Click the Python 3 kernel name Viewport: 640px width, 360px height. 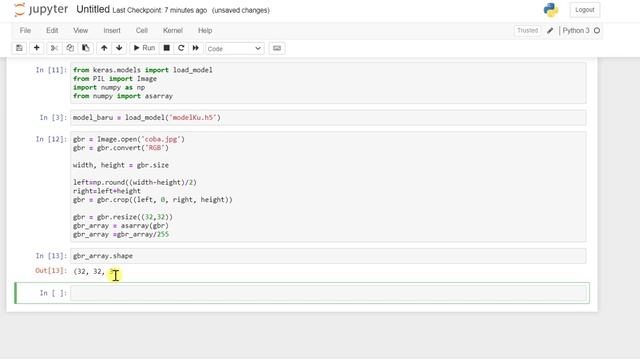tap(576, 31)
